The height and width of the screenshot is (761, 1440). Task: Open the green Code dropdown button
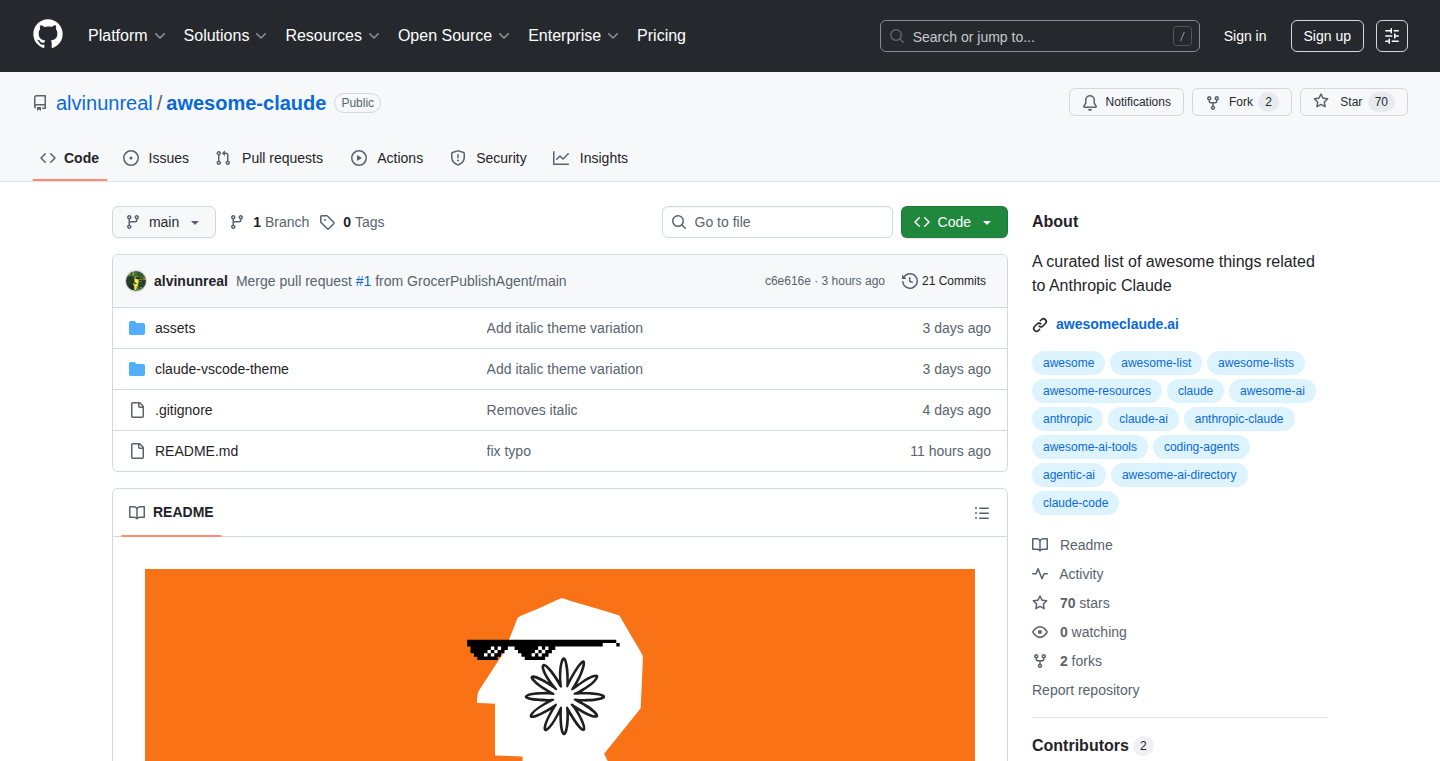954,222
